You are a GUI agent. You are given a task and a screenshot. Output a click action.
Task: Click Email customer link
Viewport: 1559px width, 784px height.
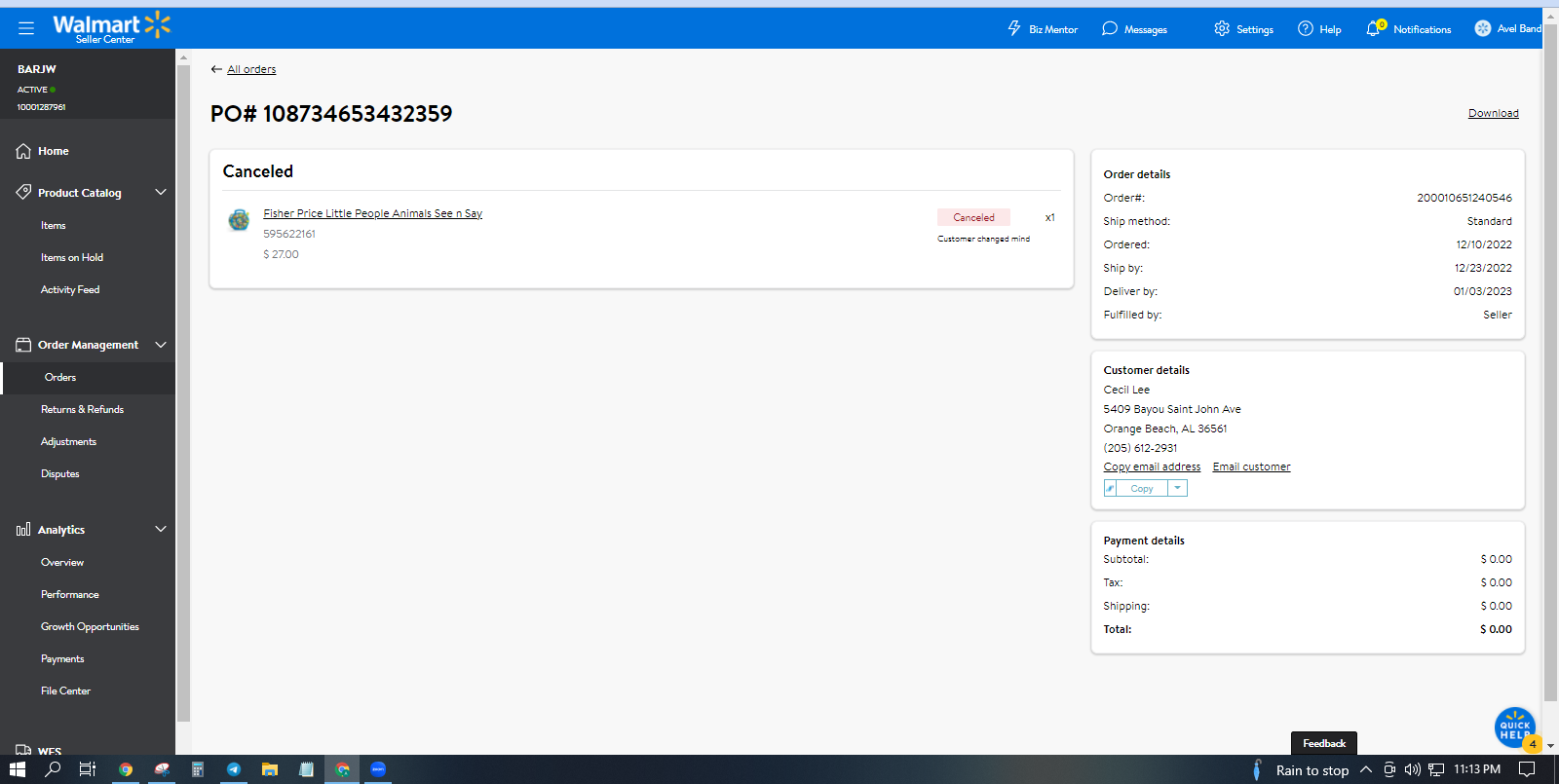1251,467
